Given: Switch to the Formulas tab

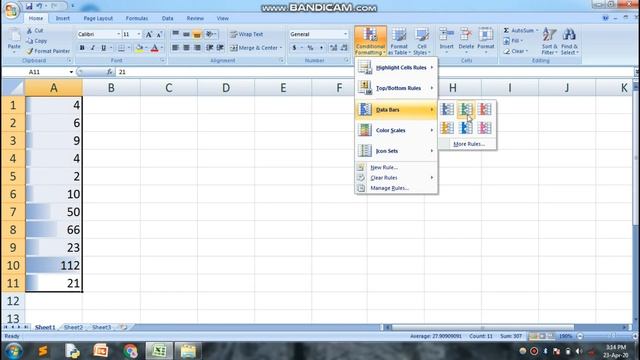Looking at the screenshot, I should click(x=137, y=18).
